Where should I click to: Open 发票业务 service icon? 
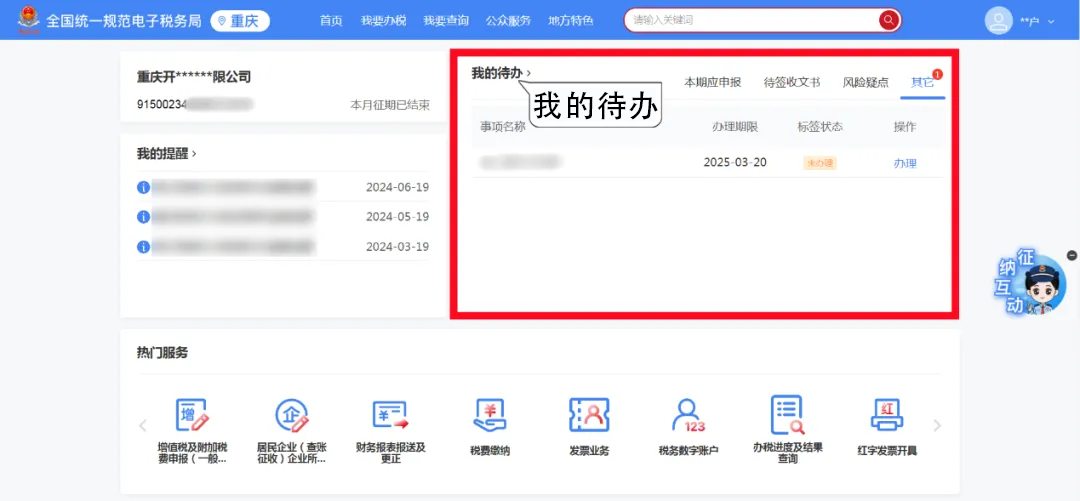589,416
